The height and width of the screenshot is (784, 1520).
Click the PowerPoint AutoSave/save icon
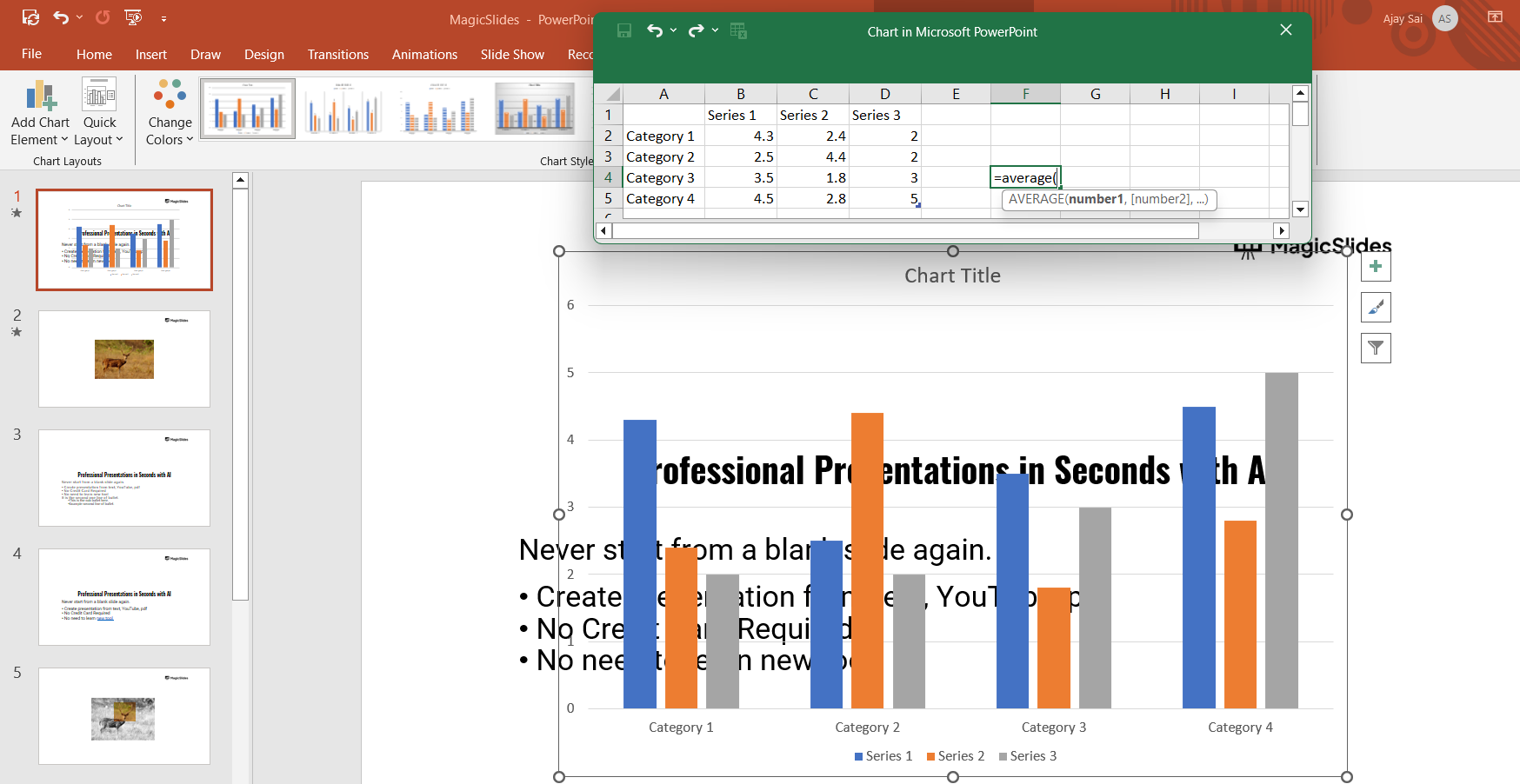30,17
